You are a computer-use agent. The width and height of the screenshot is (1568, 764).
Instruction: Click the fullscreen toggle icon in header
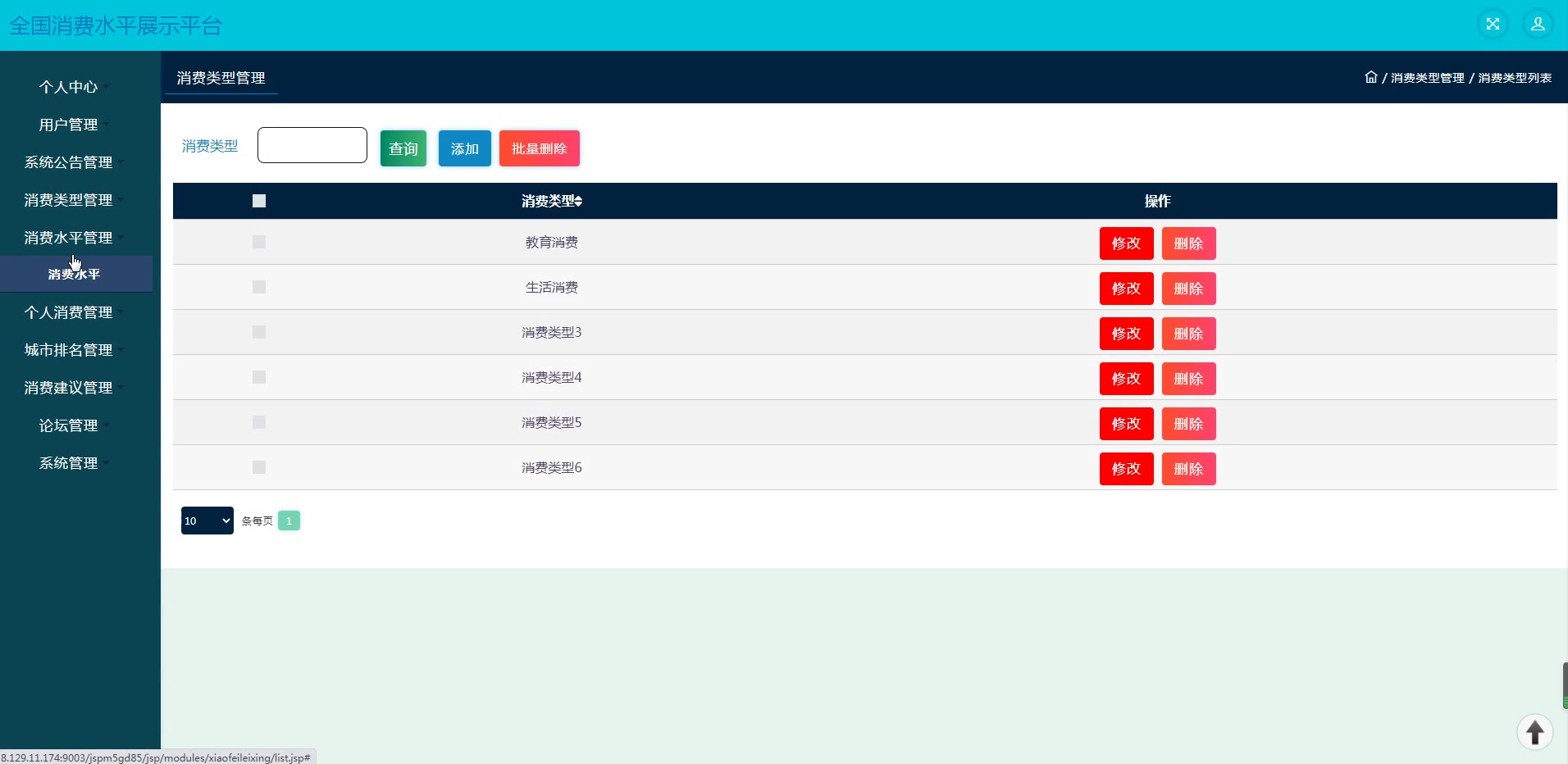(1493, 24)
